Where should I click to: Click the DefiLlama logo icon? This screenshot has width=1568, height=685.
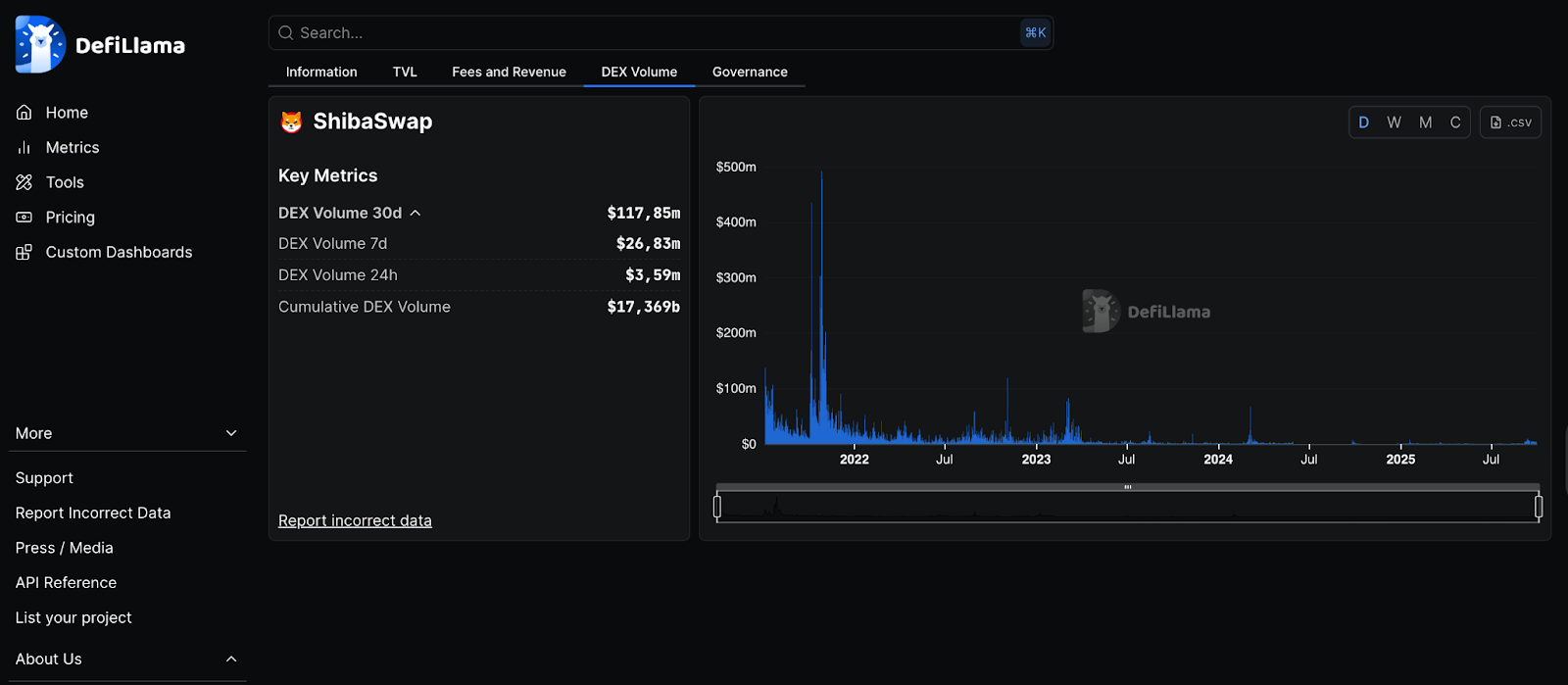pos(40,44)
